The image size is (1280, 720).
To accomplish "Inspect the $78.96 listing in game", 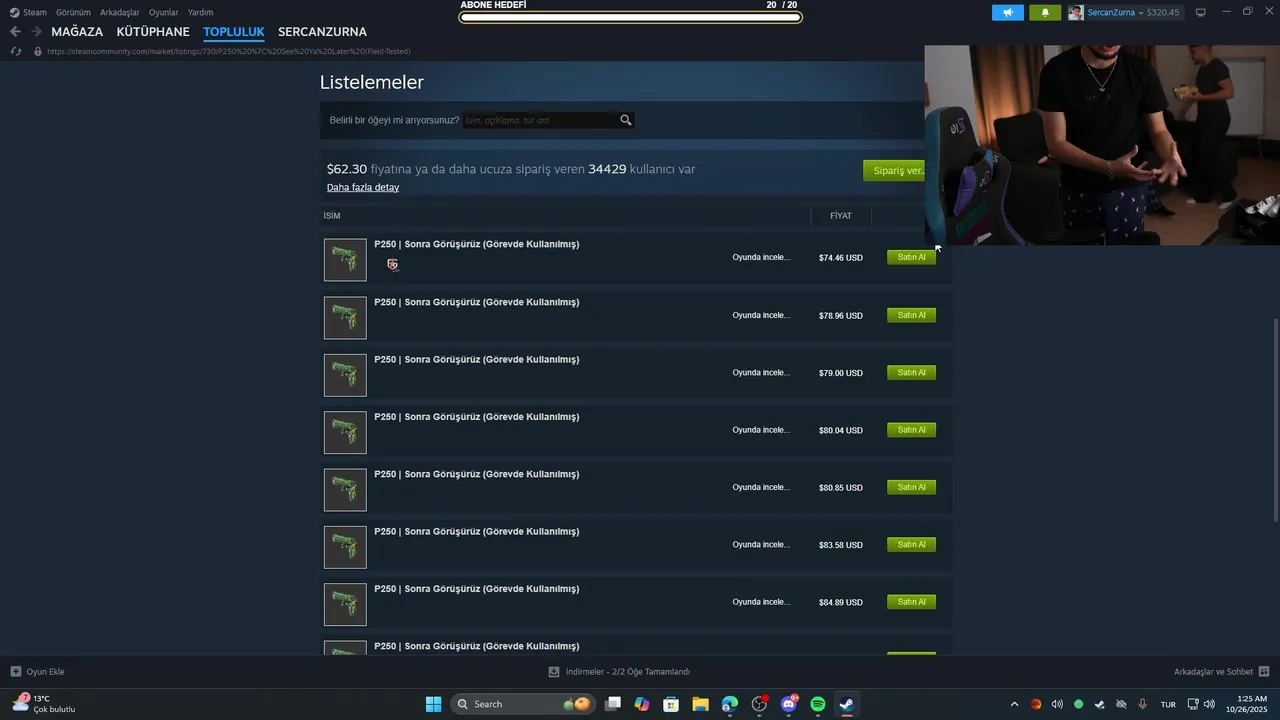I will (761, 315).
